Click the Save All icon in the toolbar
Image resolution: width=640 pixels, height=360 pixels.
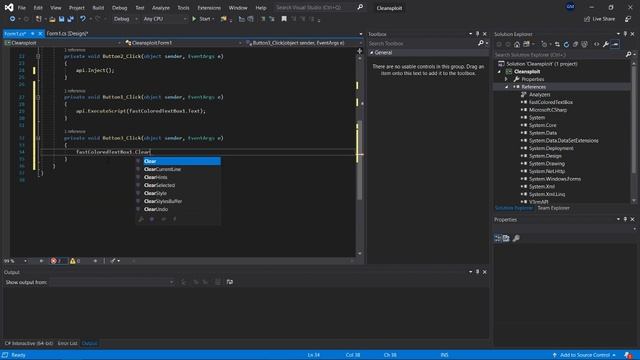(70, 19)
